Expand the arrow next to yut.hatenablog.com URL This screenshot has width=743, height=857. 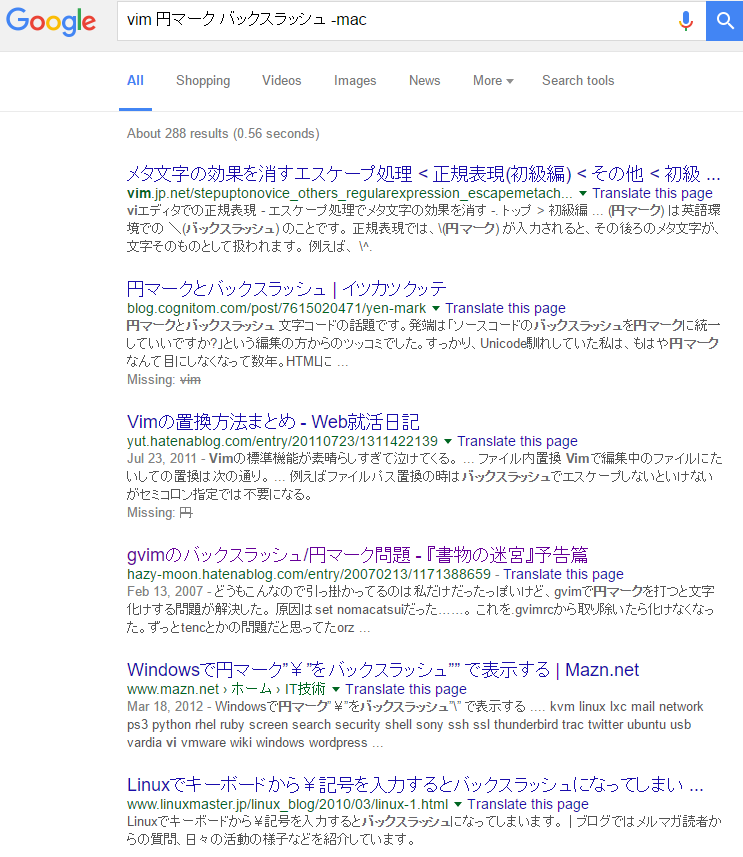448,441
